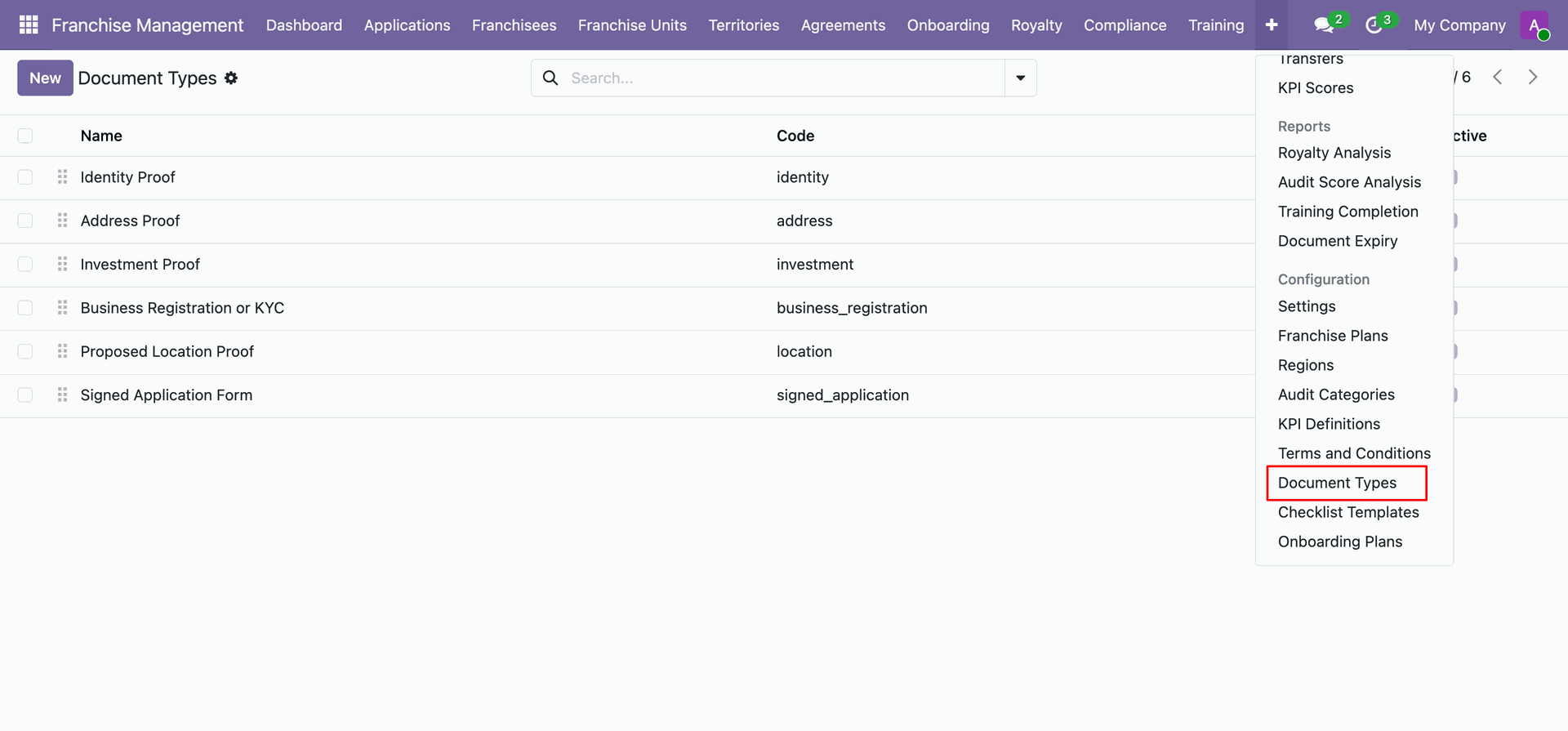1568x731 pixels.
Task: Check the Identity Proof row checkbox
Action: (x=25, y=177)
